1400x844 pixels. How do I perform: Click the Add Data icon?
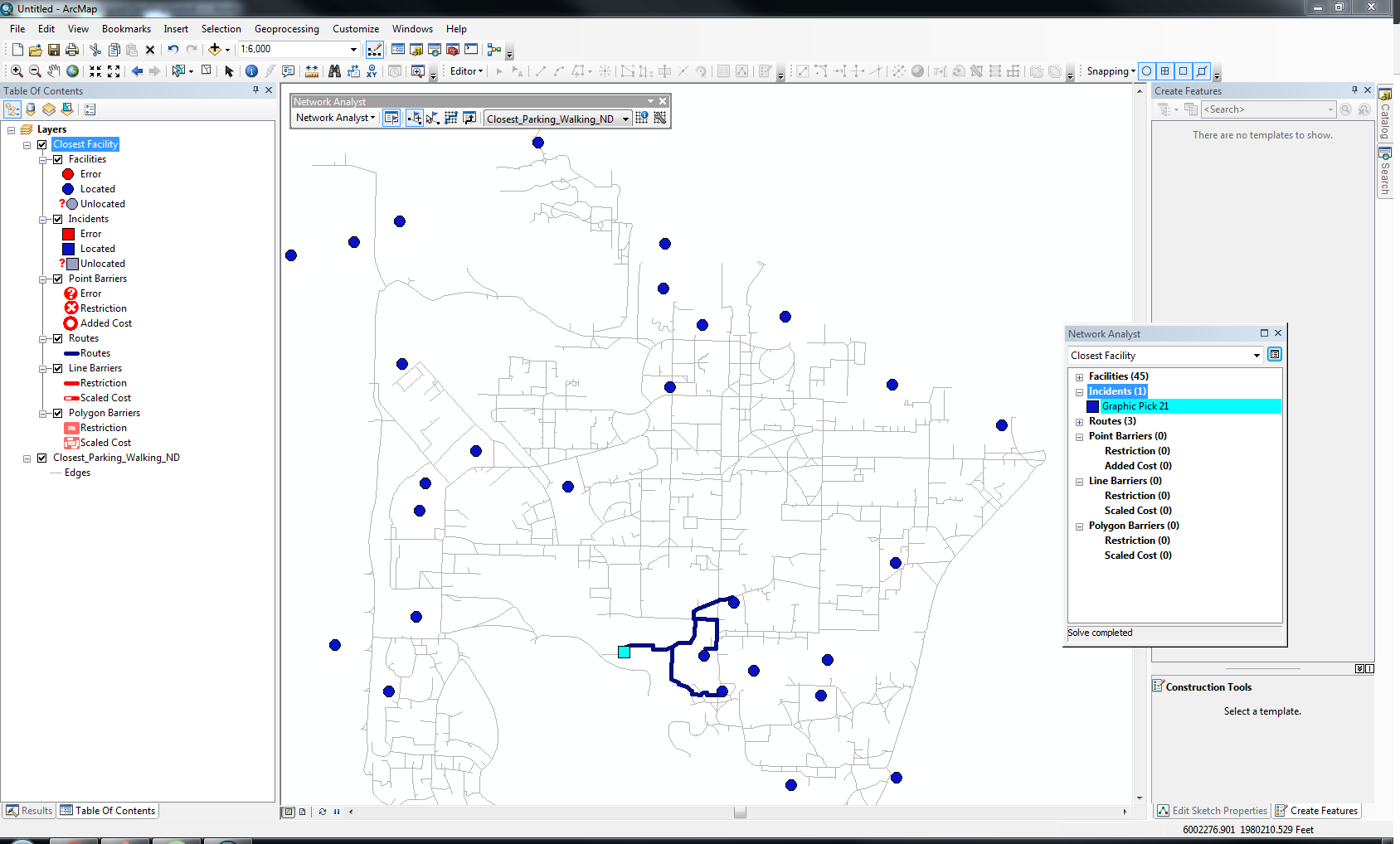[215, 50]
